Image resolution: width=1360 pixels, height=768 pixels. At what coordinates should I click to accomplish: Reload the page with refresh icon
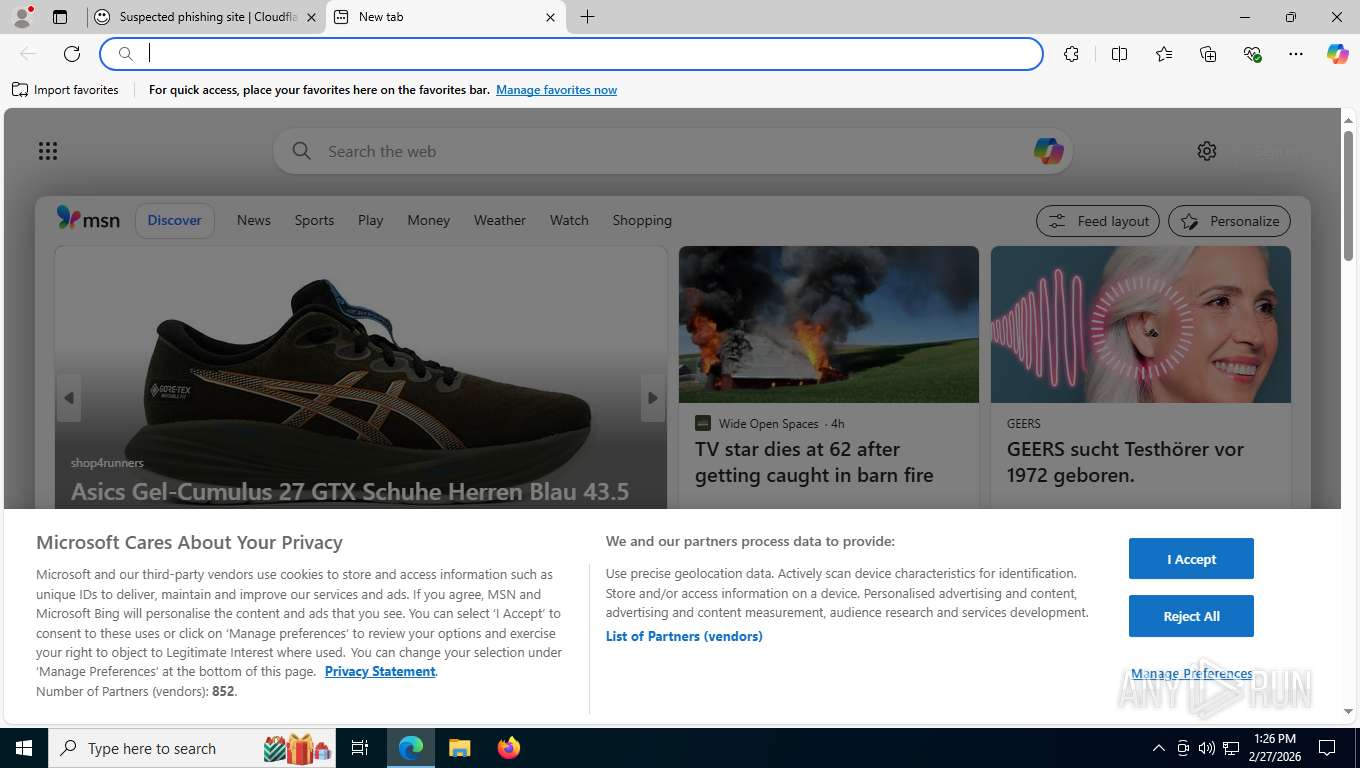click(72, 54)
